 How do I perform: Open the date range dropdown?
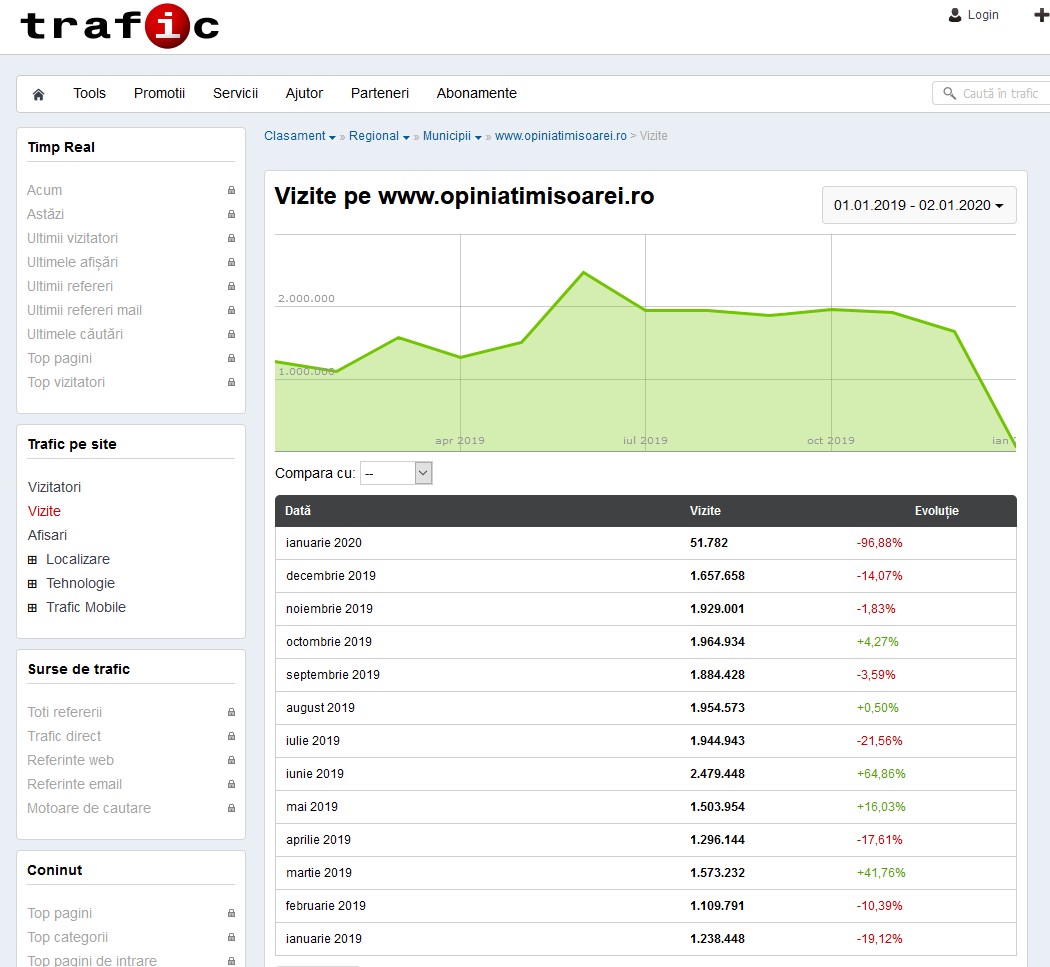918,205
